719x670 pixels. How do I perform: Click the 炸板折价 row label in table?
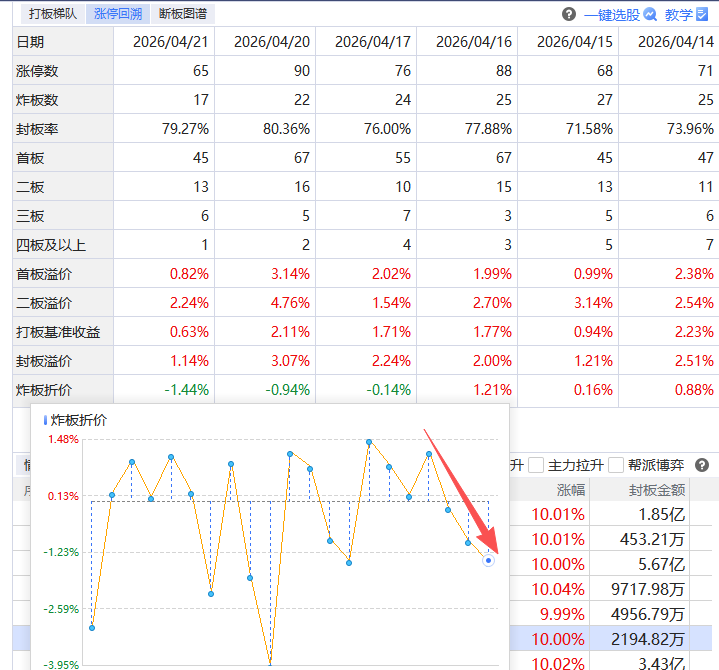pos(45,390)
